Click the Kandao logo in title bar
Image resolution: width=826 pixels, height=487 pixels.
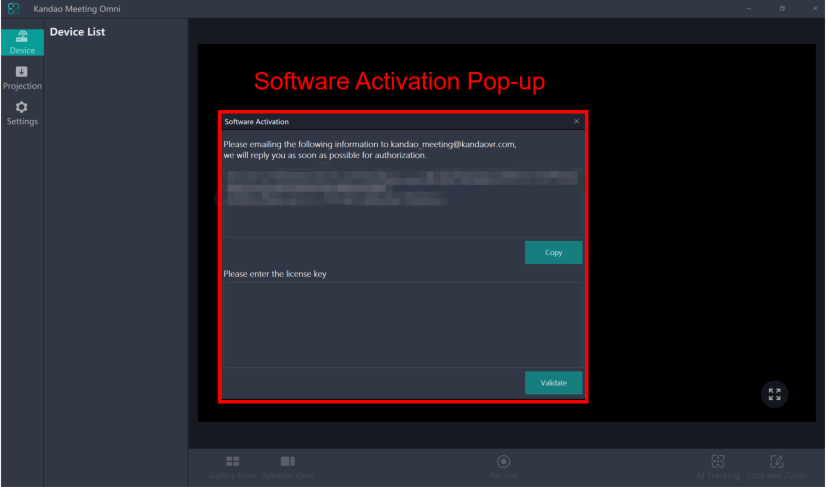(13, 8)
